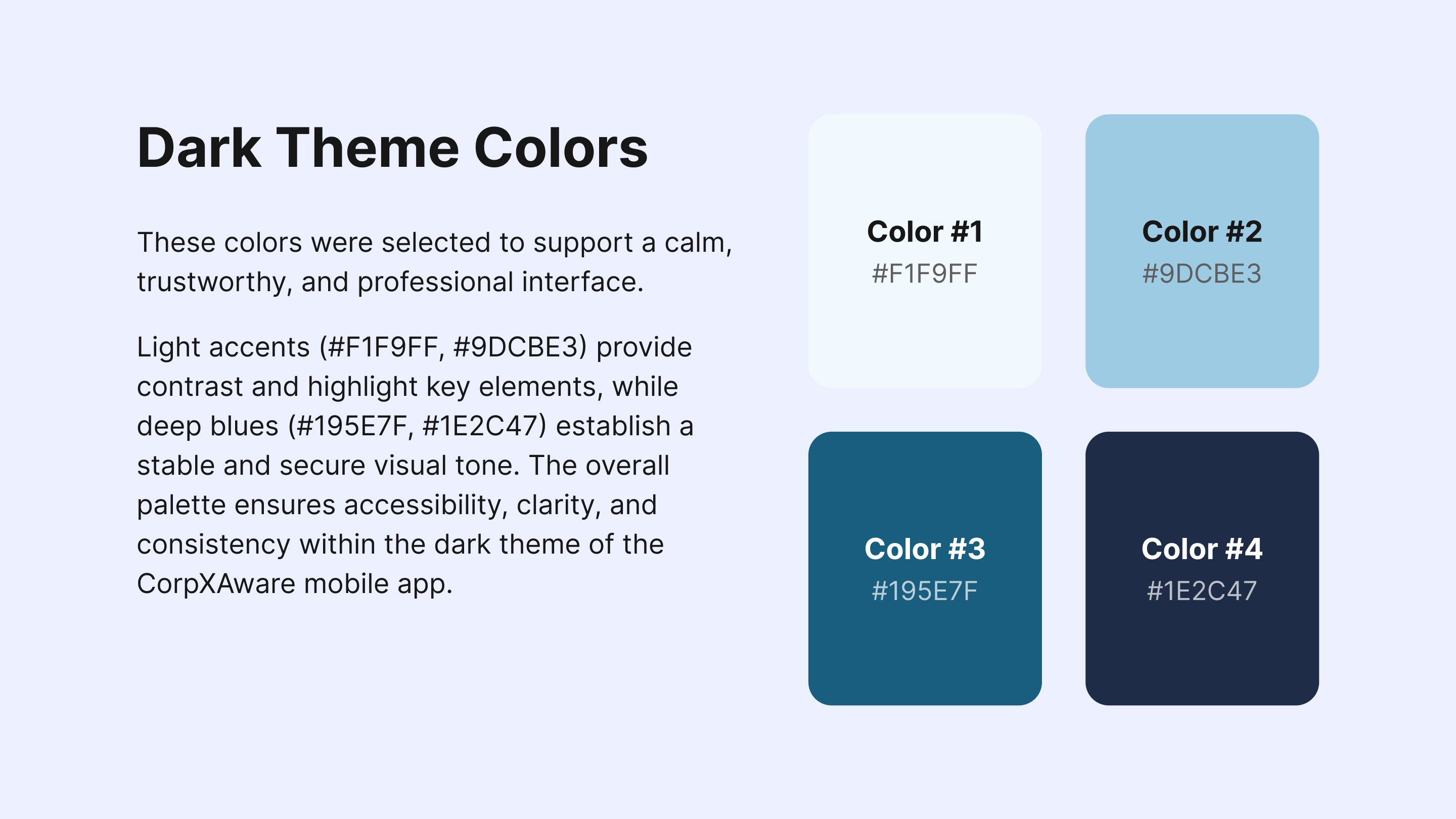Click the word "CorpXAware" in the paragraph
The width and height of the screenshot is (1456, 819).
point(216,584)
